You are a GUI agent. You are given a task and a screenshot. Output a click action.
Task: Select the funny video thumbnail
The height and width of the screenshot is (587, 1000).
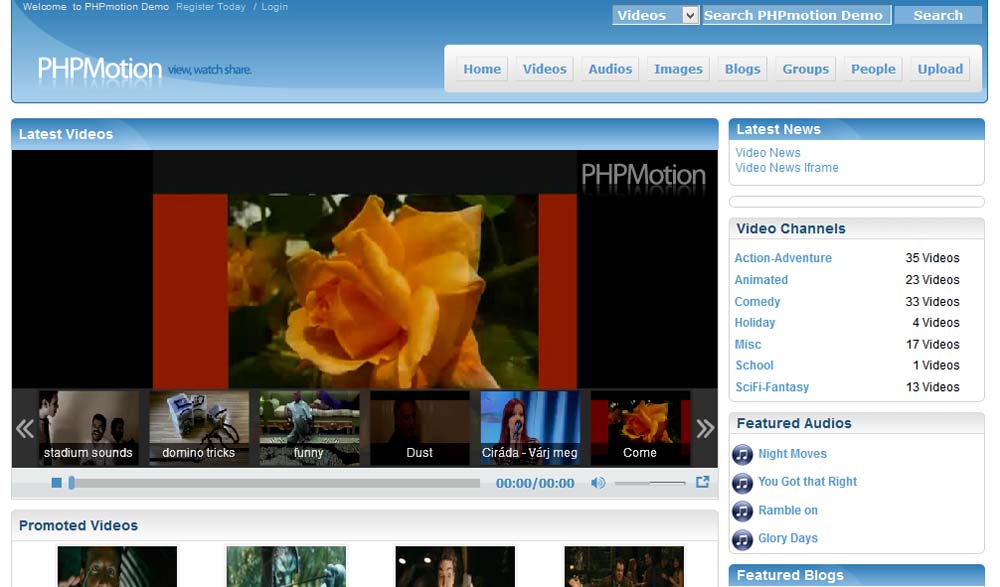tap(309, 428)
